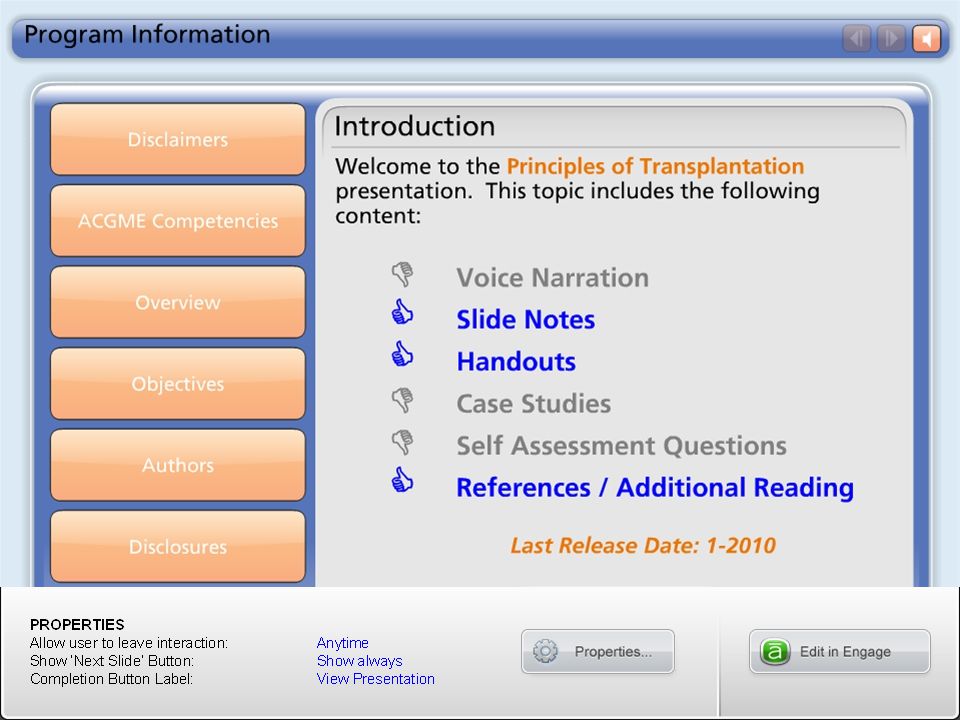Click the green Engage logo icon

click(x=774, y=651)
